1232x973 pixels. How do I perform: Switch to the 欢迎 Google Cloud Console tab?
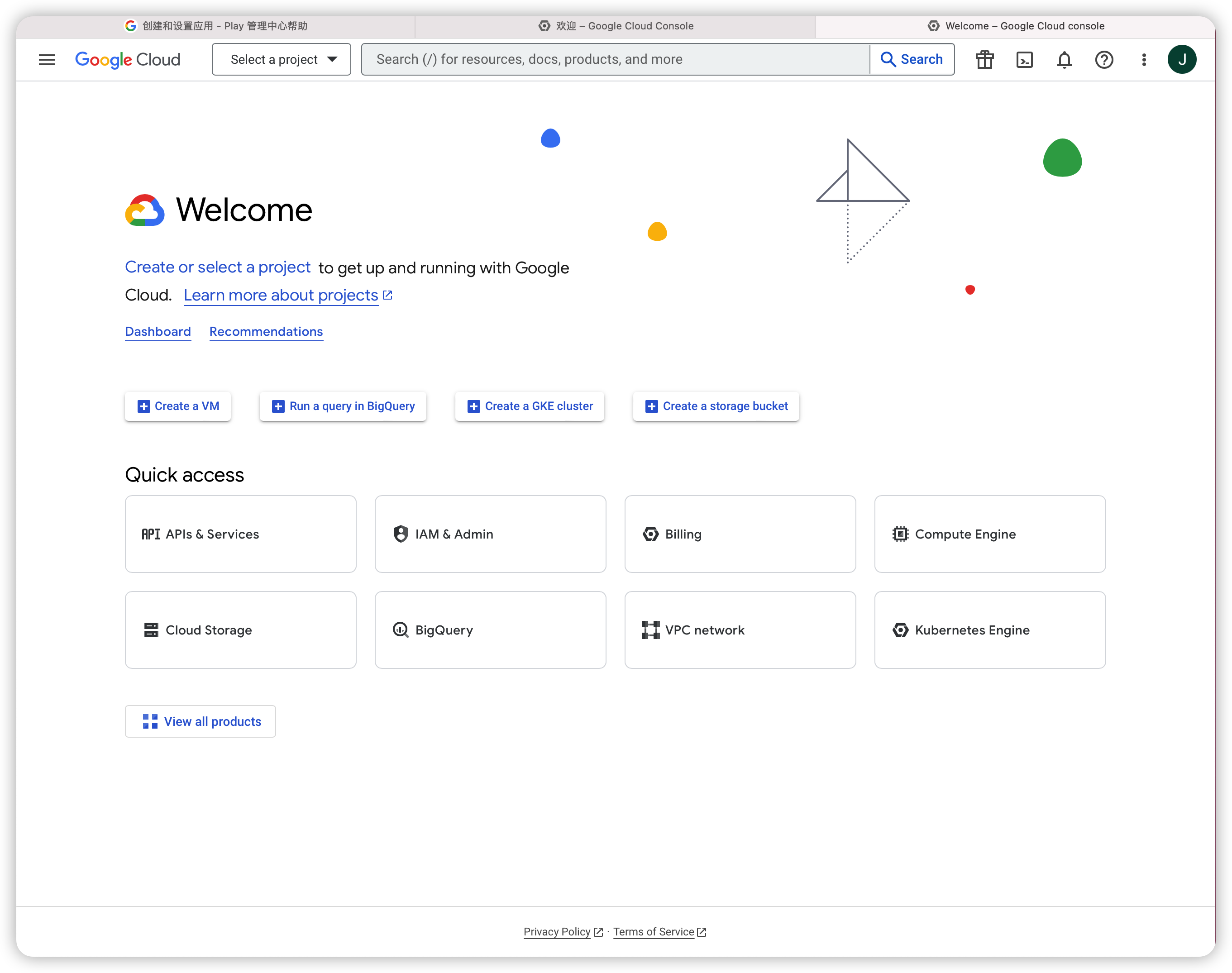coord(615,26)
